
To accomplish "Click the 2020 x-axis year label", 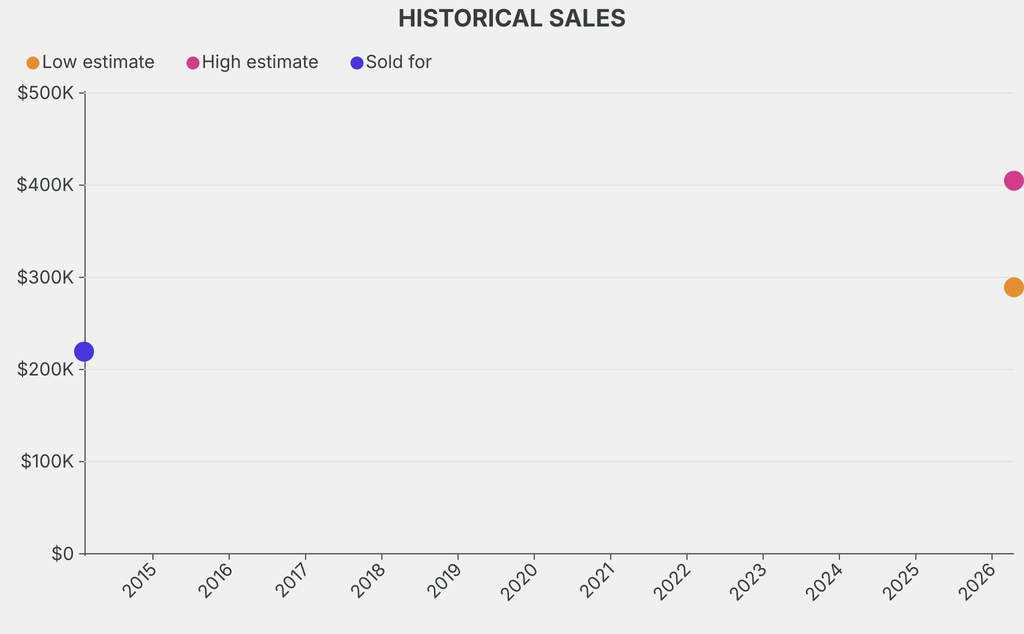I will pyautogui.click(x=521, y=579).
